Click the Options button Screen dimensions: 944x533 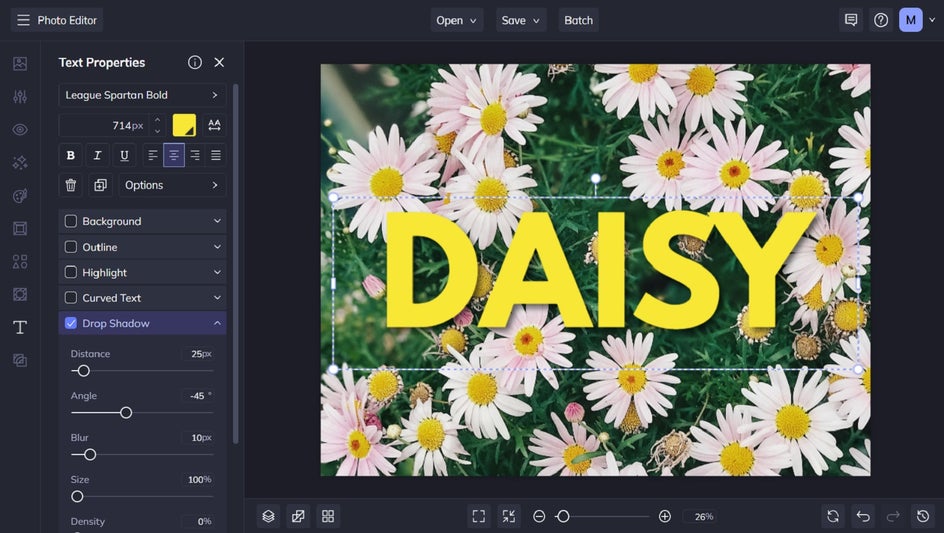click(172, 185)
